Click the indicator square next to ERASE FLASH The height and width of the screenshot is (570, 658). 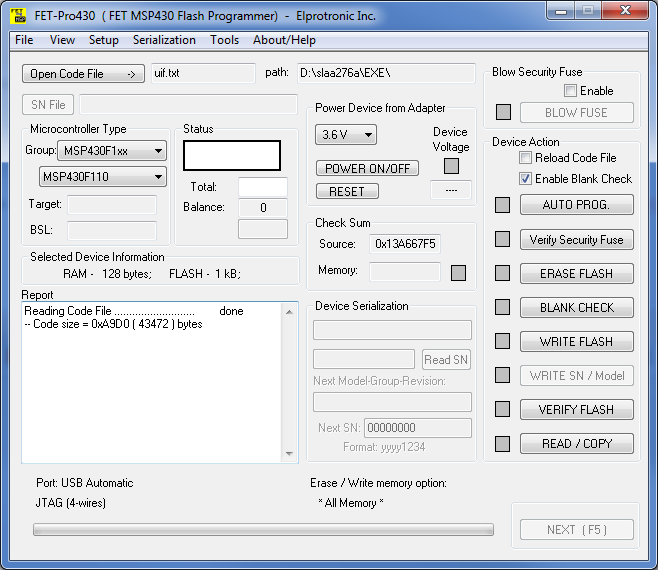[503, 273]
